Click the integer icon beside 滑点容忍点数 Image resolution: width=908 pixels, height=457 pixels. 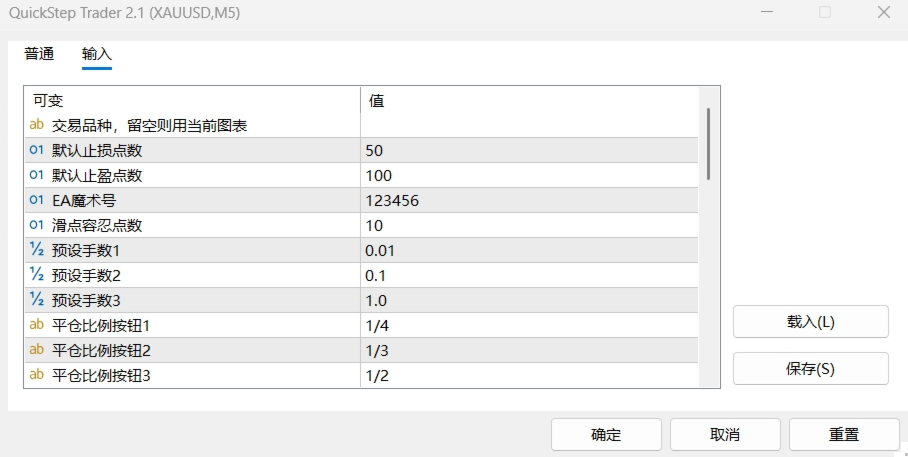tap(37, 225)
